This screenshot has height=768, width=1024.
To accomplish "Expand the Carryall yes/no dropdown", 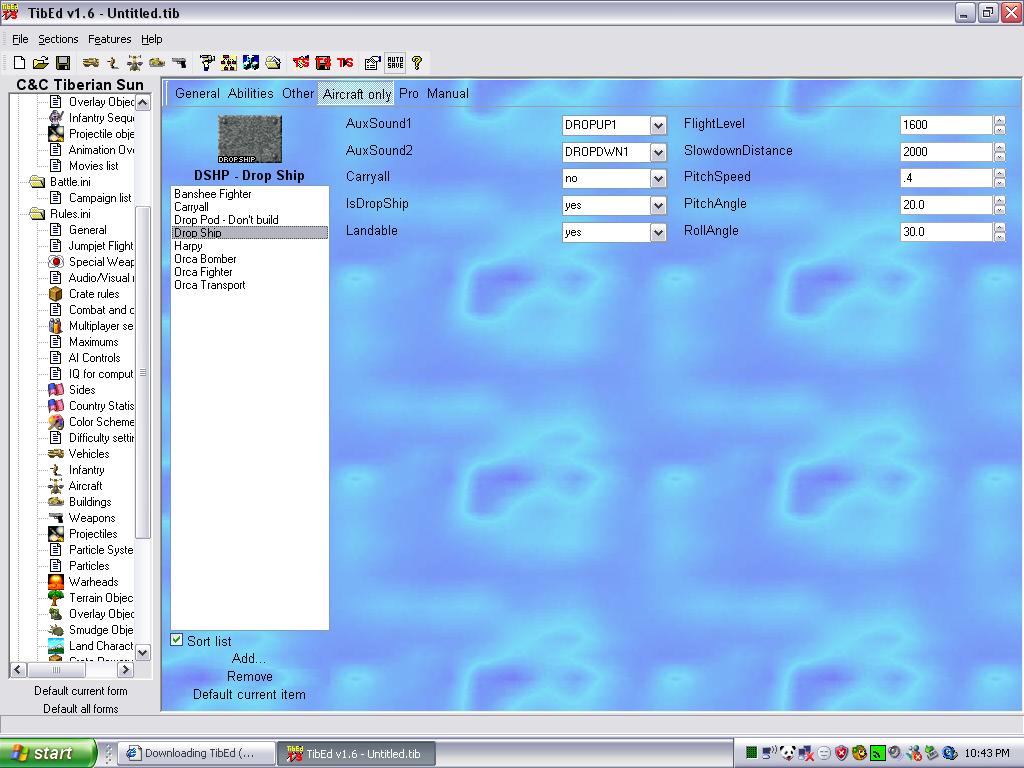I will point(658,179).
